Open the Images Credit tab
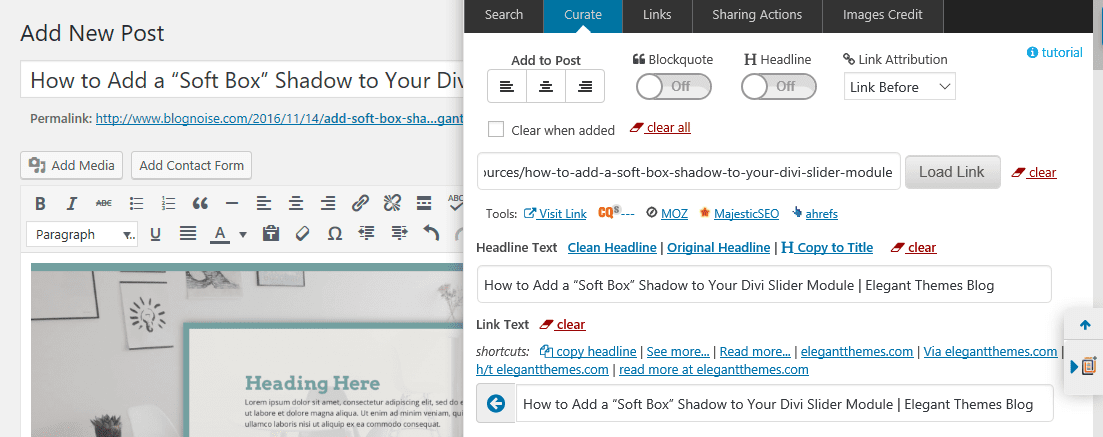The image size is (1103, 437). click(x=882, y=15)
